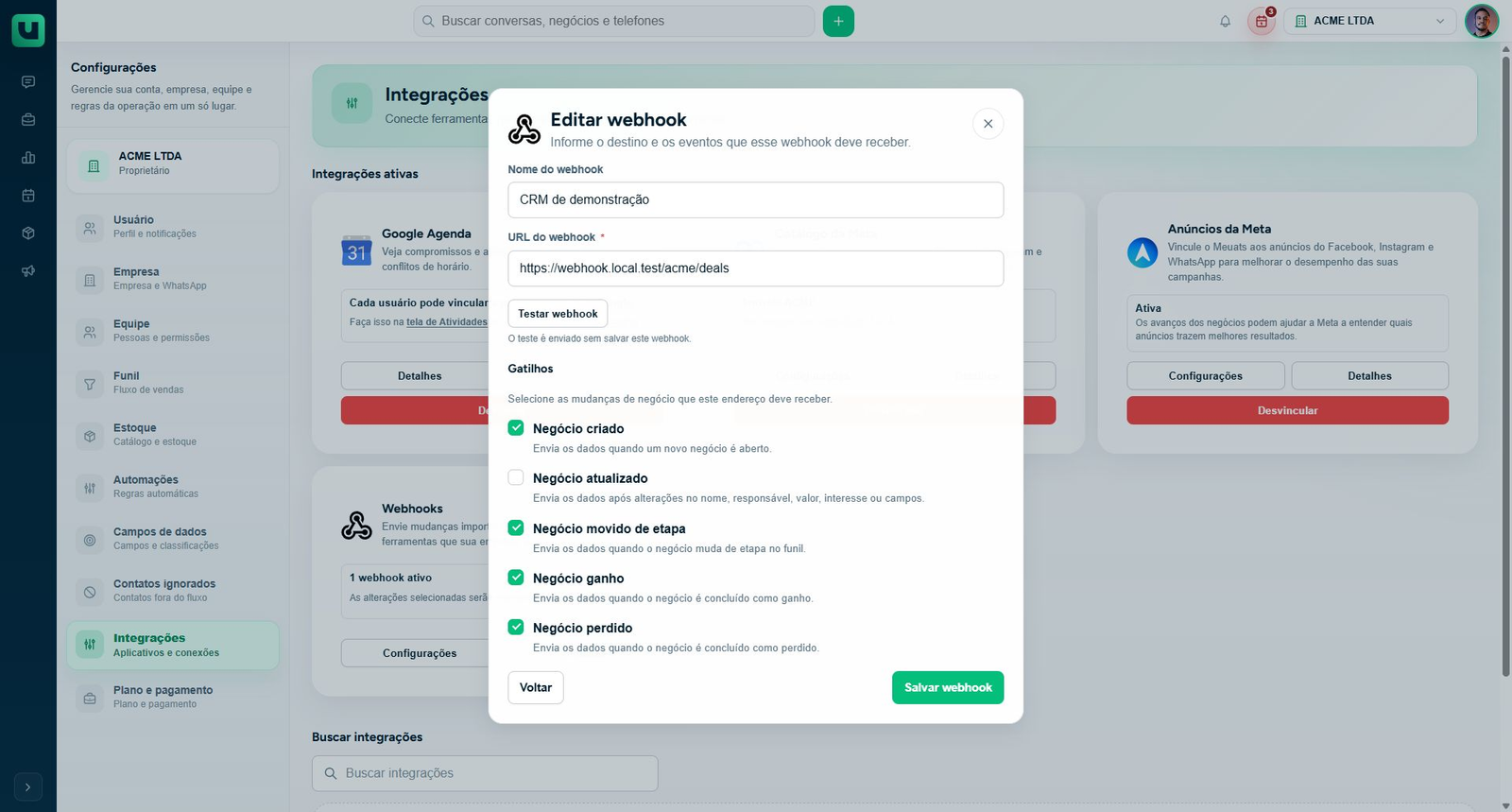
Task: Click the top search bar field
Action: tap(614, 21)
